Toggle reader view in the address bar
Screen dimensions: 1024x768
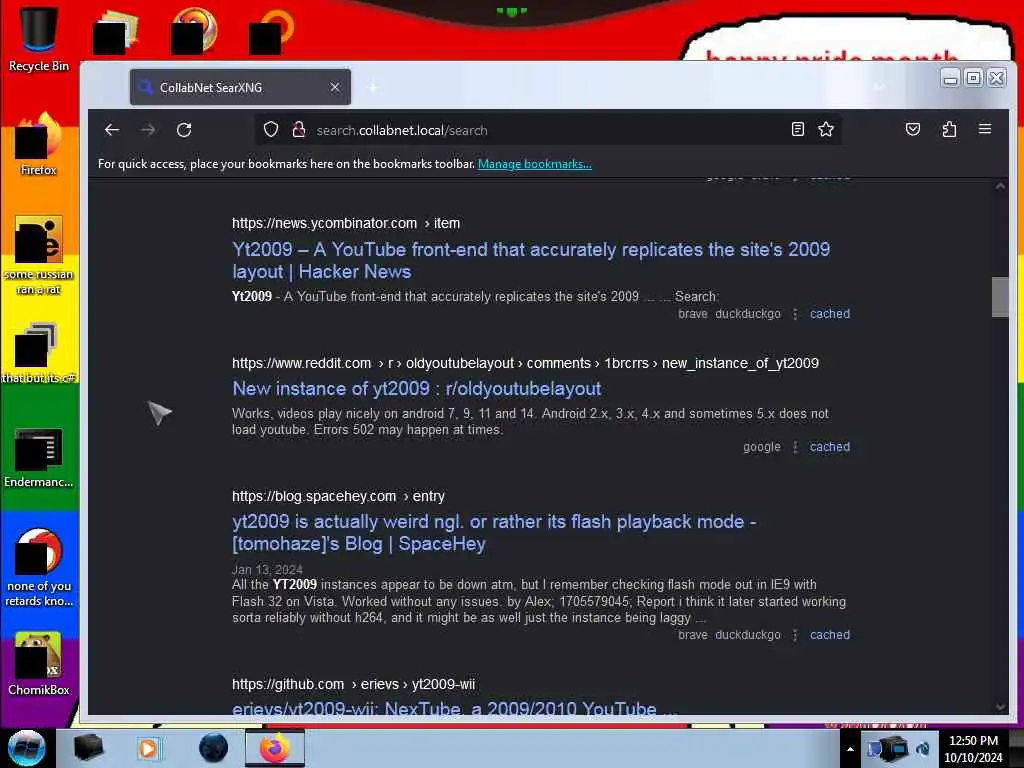[797, 129]
